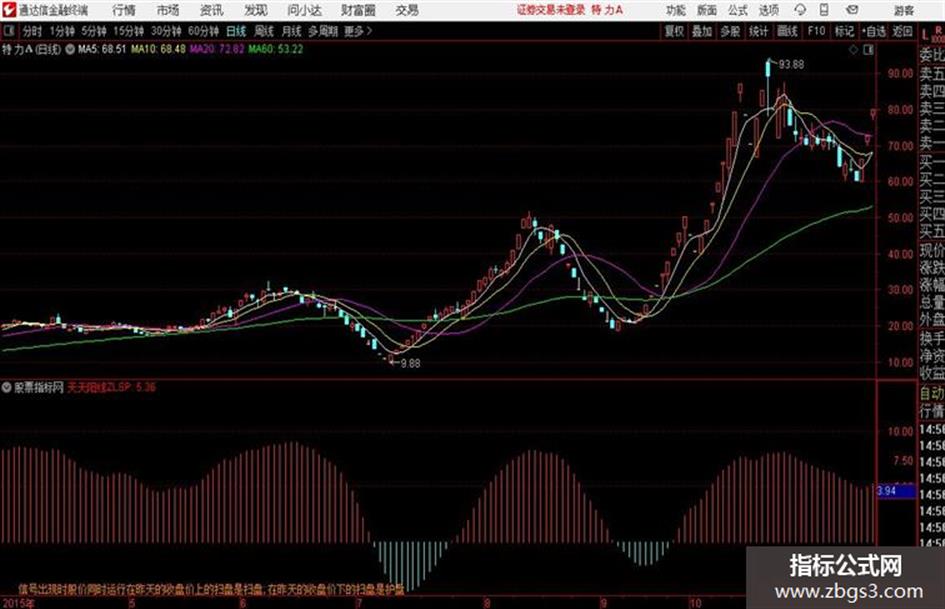The image size is (945, 609).
Task: Open the sub-indicator settings arrow near 股票指标网
Action: [7, 387]
